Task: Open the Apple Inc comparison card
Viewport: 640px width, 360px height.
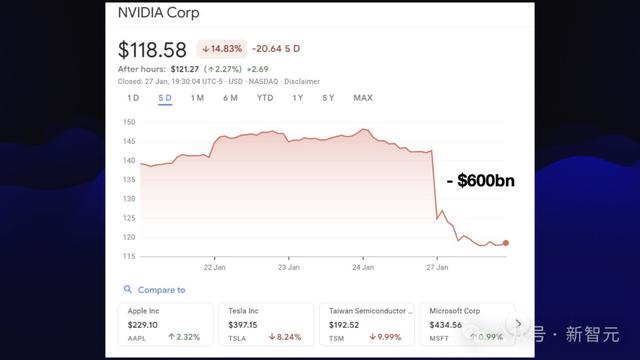Action: [165, 324]
